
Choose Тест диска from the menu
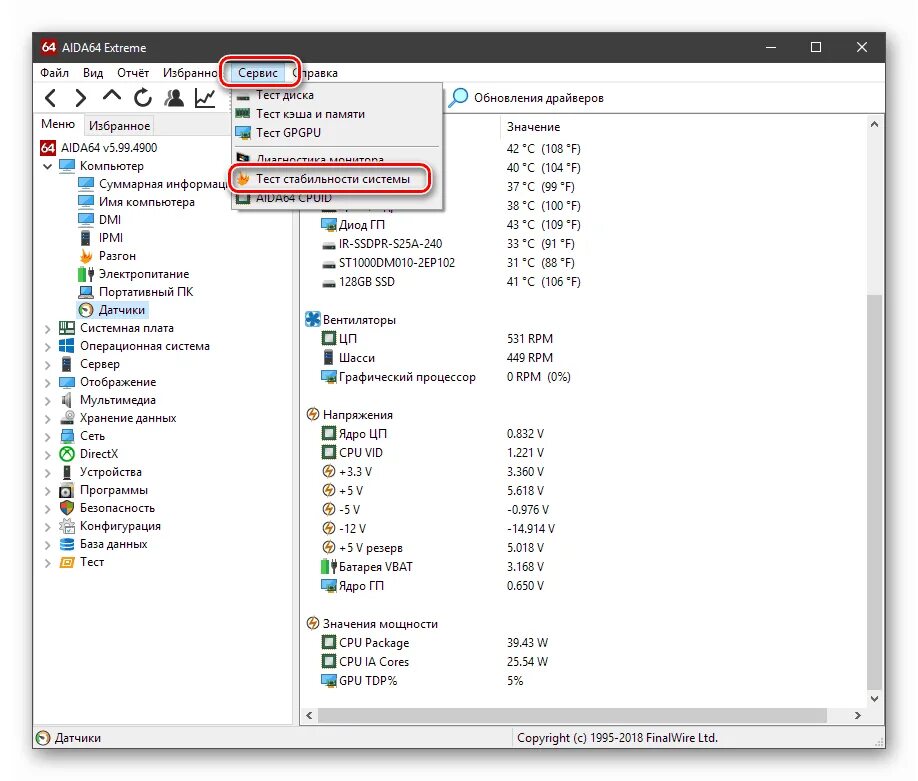click(x=337, y=95)
